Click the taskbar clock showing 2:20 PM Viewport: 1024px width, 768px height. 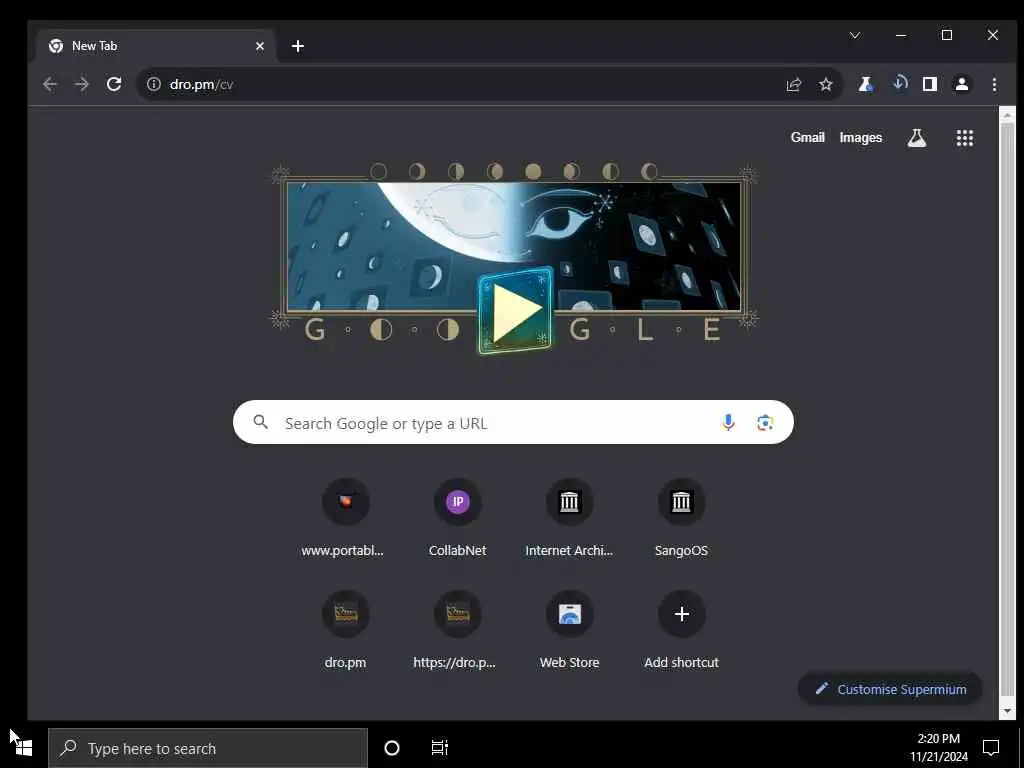coord(939,748)
